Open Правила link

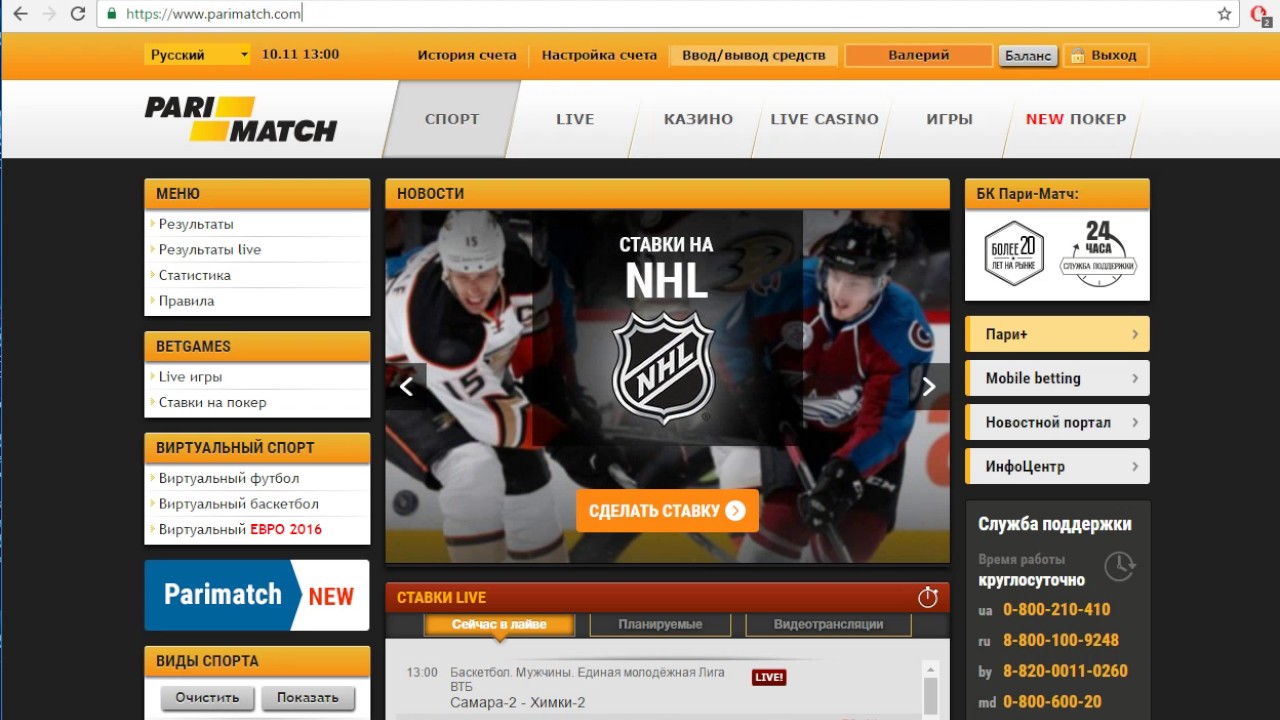[x=186, y=301]
